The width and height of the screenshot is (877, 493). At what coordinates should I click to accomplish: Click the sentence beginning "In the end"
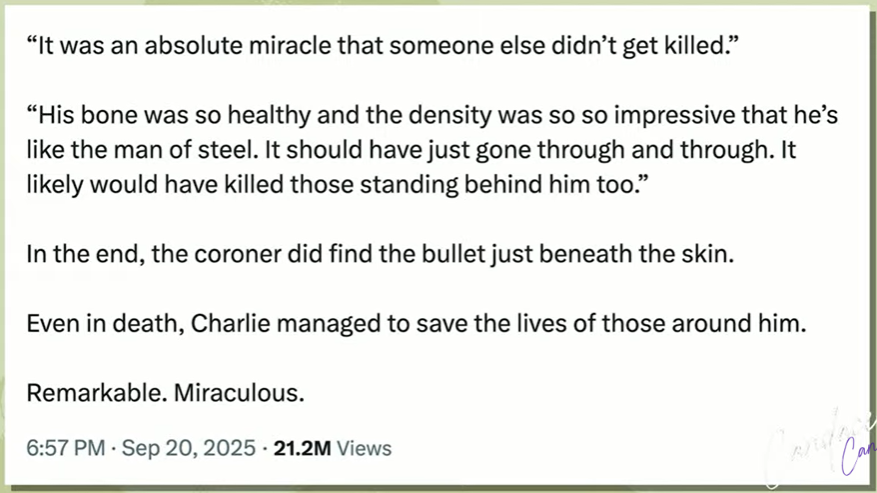[x=380, y=255]
